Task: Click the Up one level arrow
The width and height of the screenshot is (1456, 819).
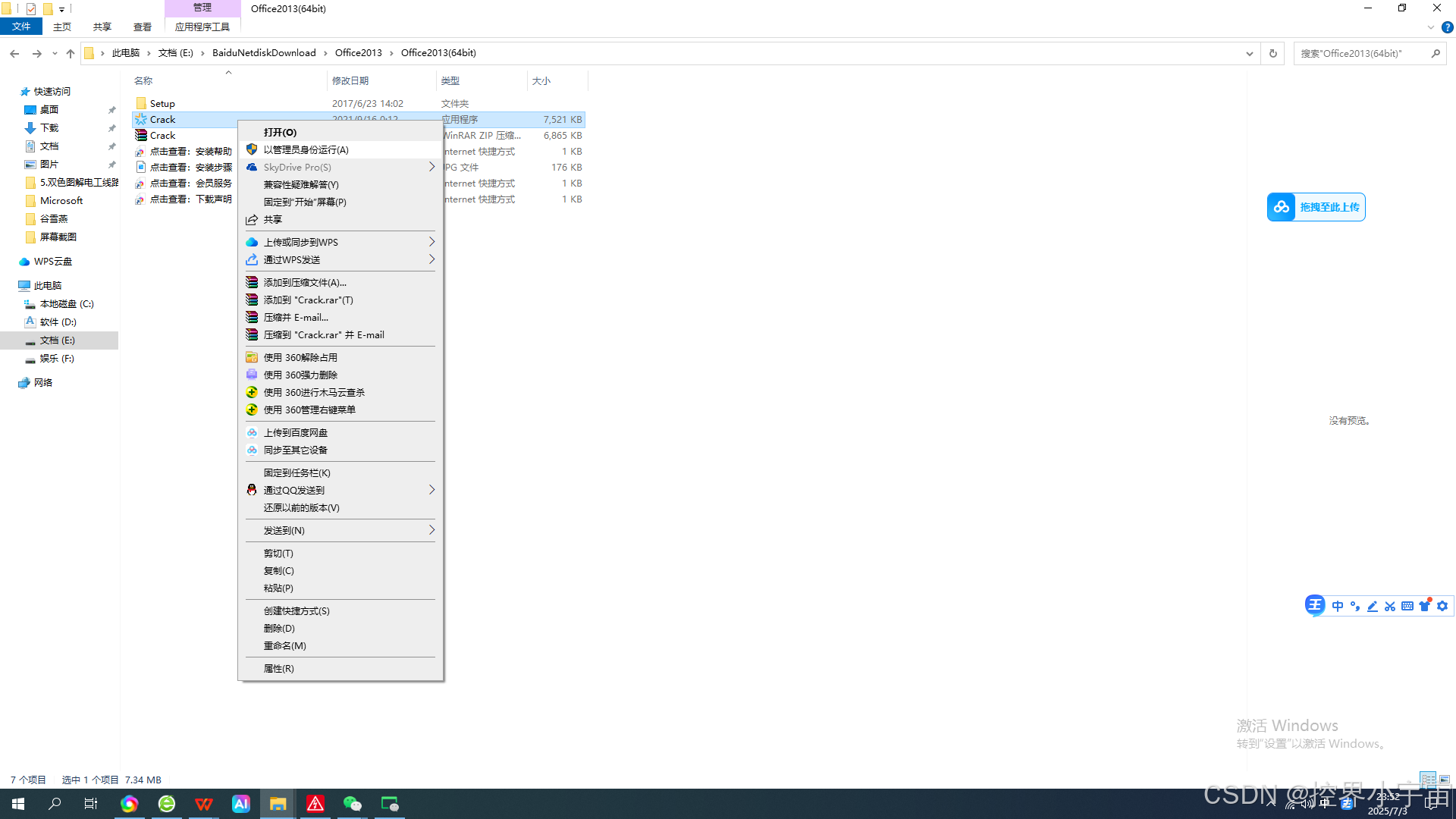Action: coord(71,53)
